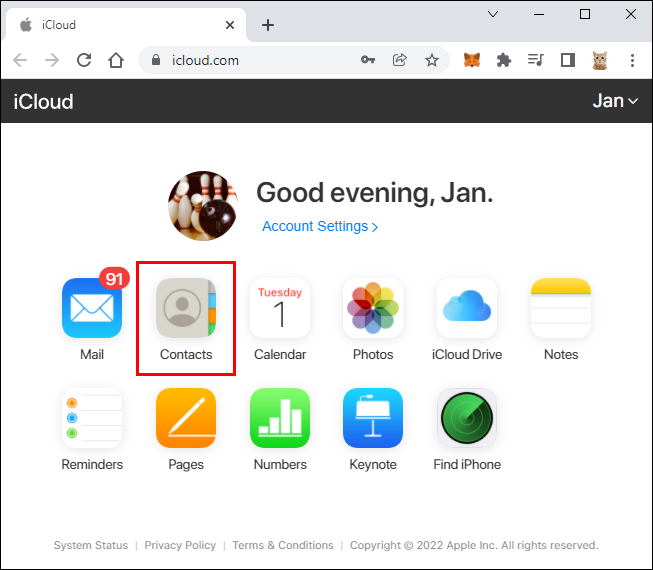Launch the Notes app icon

coord(561,308)
